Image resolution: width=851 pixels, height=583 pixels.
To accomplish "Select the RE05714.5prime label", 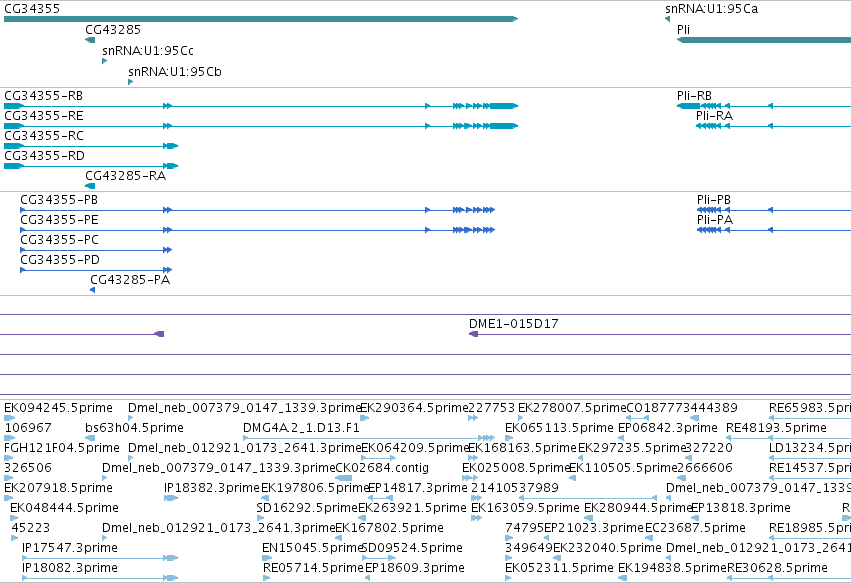I will 313,568.
